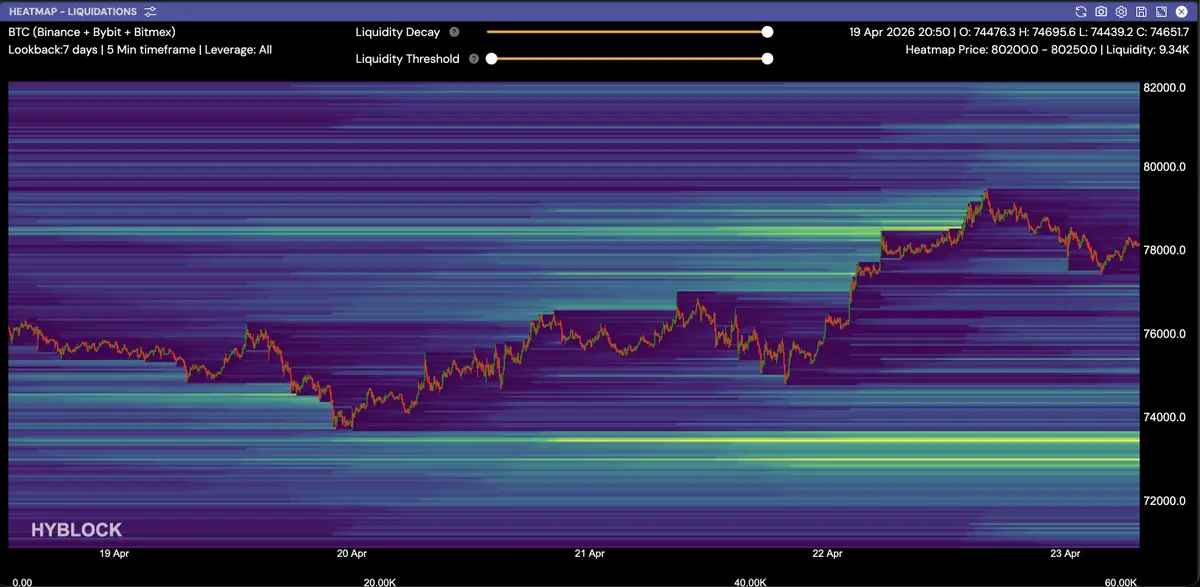Show help for Liquidity Threshold
Viewport: 1200px width, 587px height.
click(473, 59)
